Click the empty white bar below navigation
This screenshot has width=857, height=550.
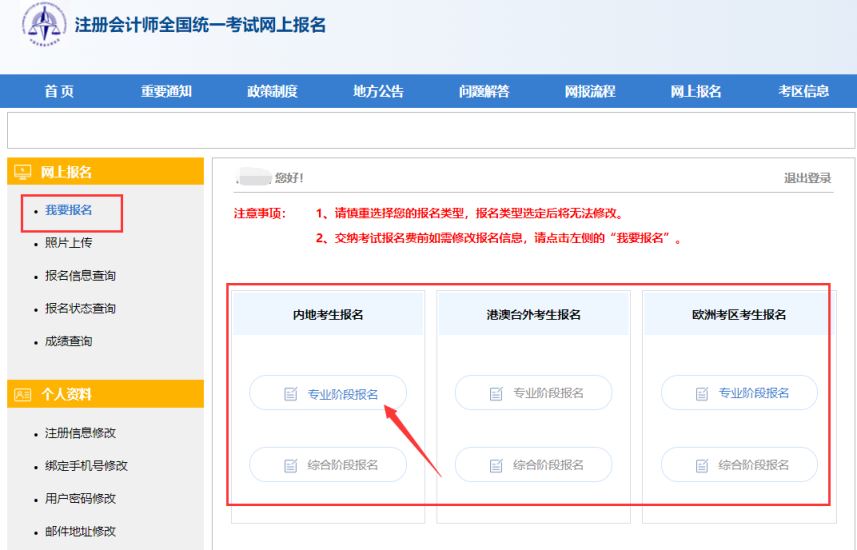point(430,130)
